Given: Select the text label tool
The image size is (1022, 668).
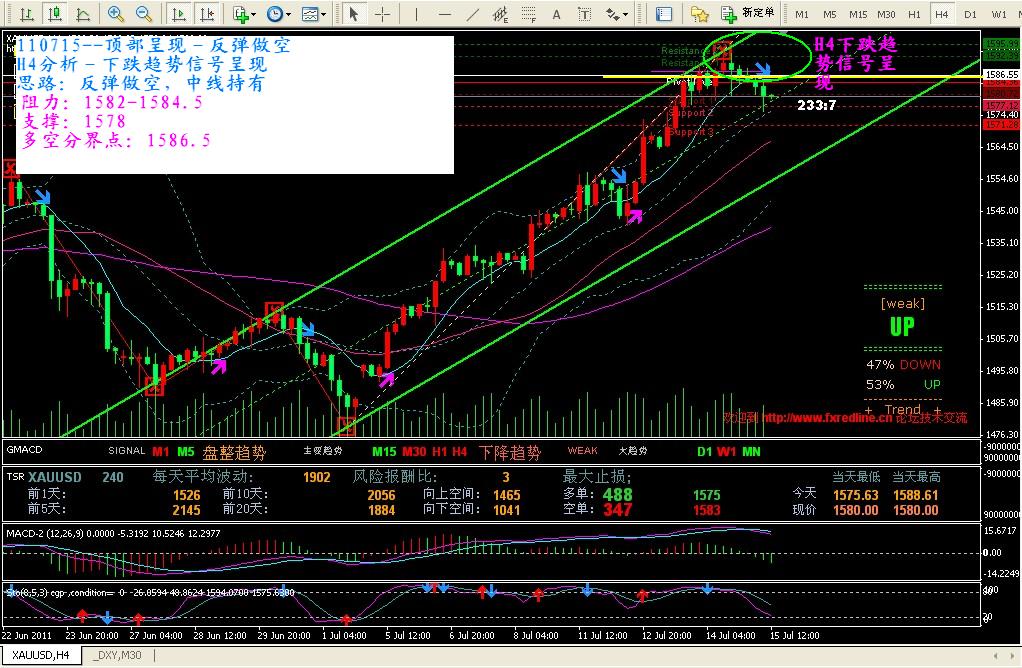Looking at the screenshot, I should [x=585, y=14].
